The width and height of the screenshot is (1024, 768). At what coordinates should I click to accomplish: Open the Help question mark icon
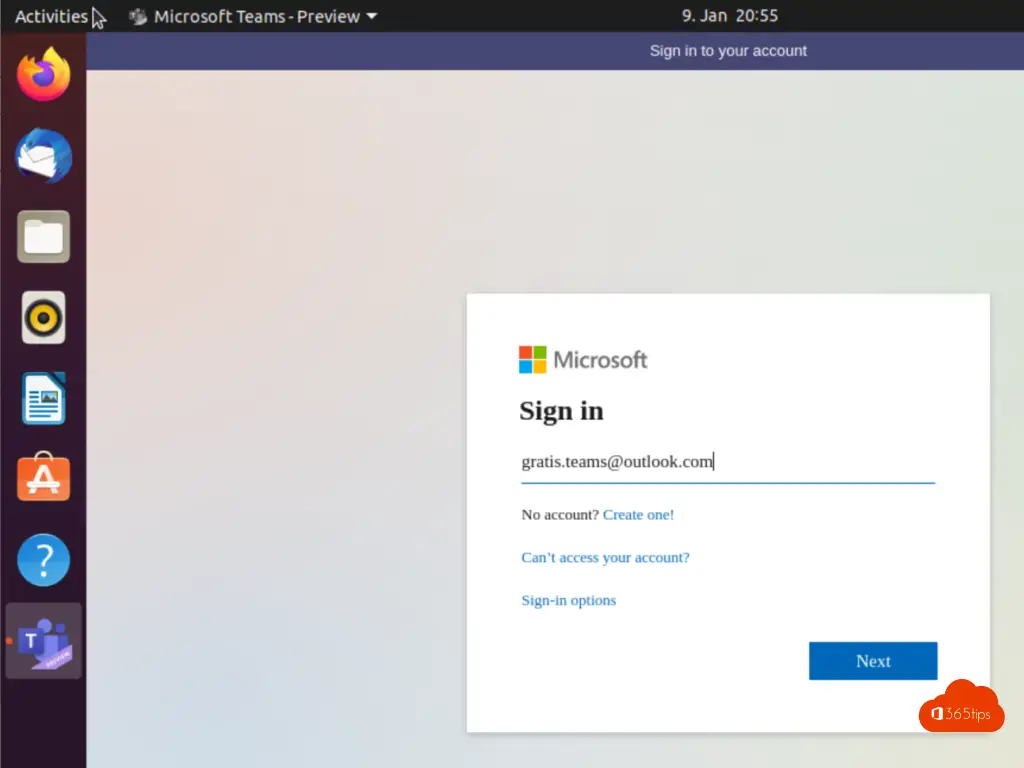[44, 560]
